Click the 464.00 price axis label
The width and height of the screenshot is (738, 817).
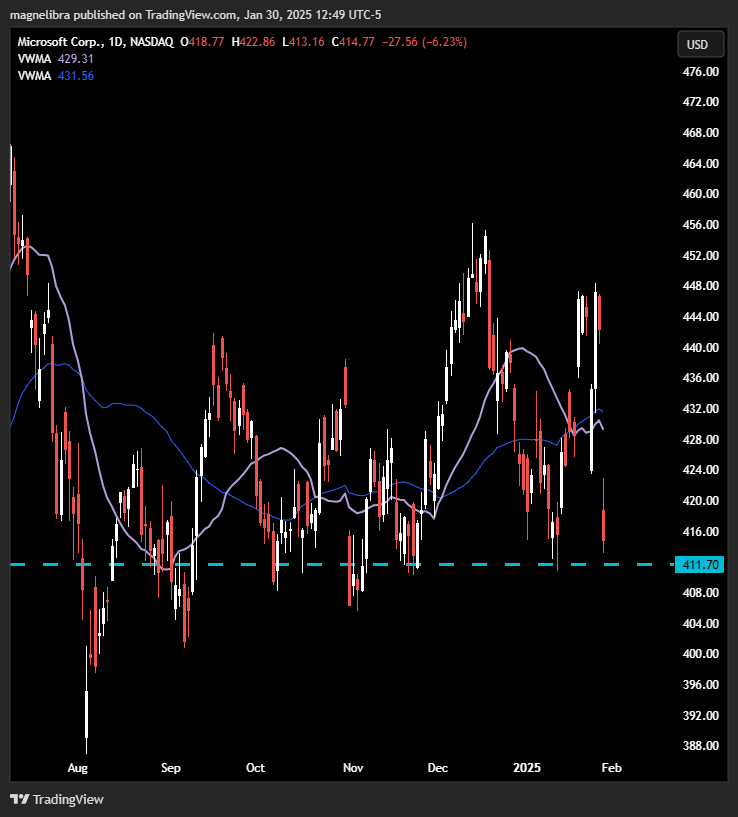[x=700, y=163]
